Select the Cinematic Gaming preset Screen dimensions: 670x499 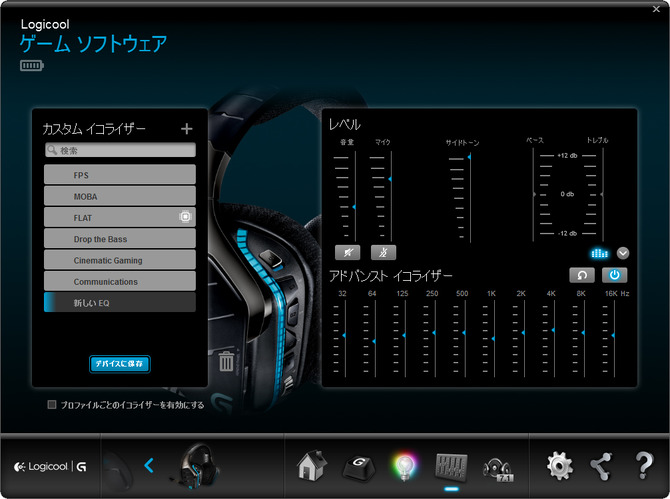tap(120, 260)
